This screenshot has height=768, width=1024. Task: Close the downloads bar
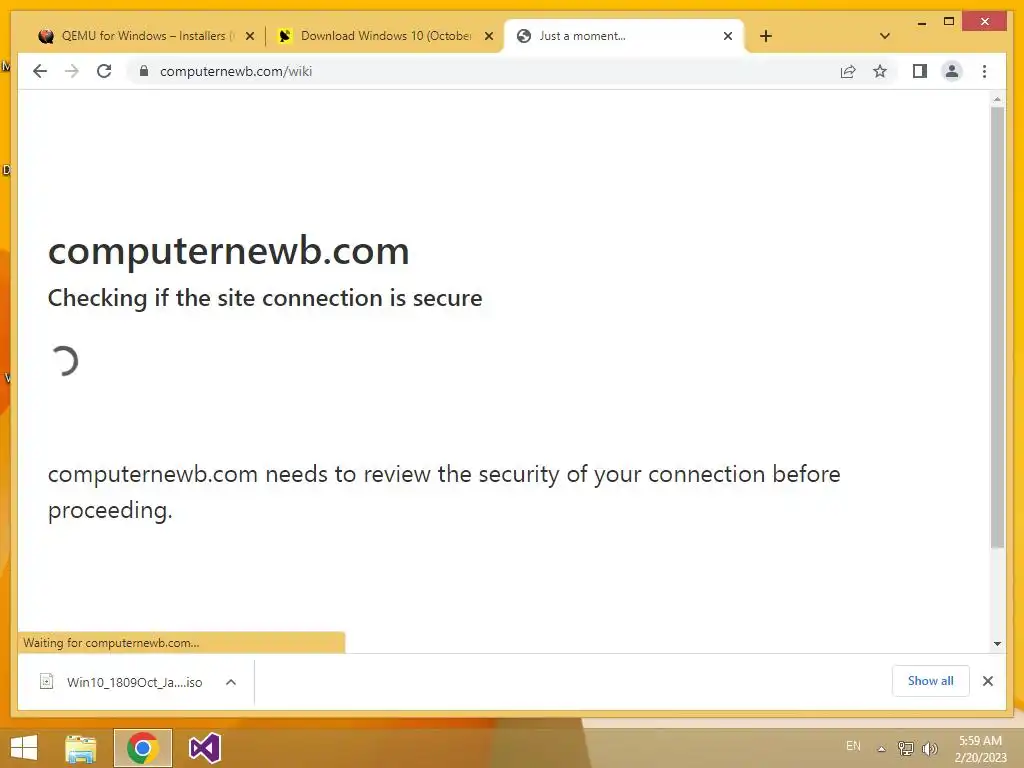click(987, 681)
